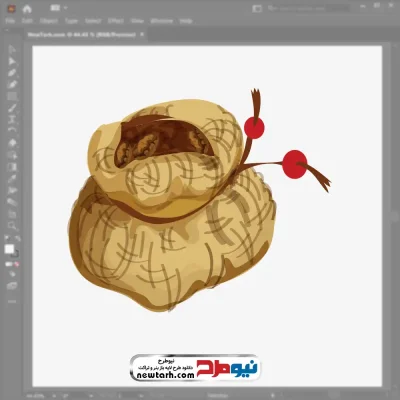400x400 pixels.
Task: Select the Type tool
Action: click(12, 119)
